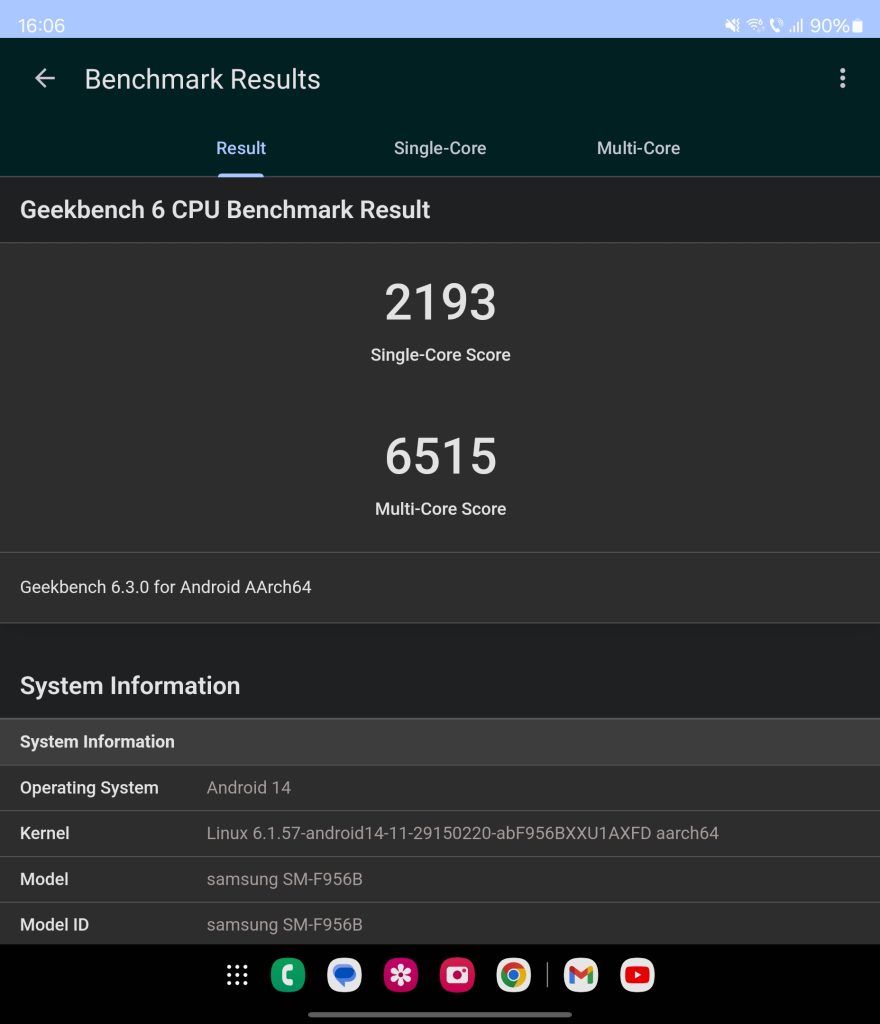Tap the Model row label
880x1024 pixels.
(44, 879)
